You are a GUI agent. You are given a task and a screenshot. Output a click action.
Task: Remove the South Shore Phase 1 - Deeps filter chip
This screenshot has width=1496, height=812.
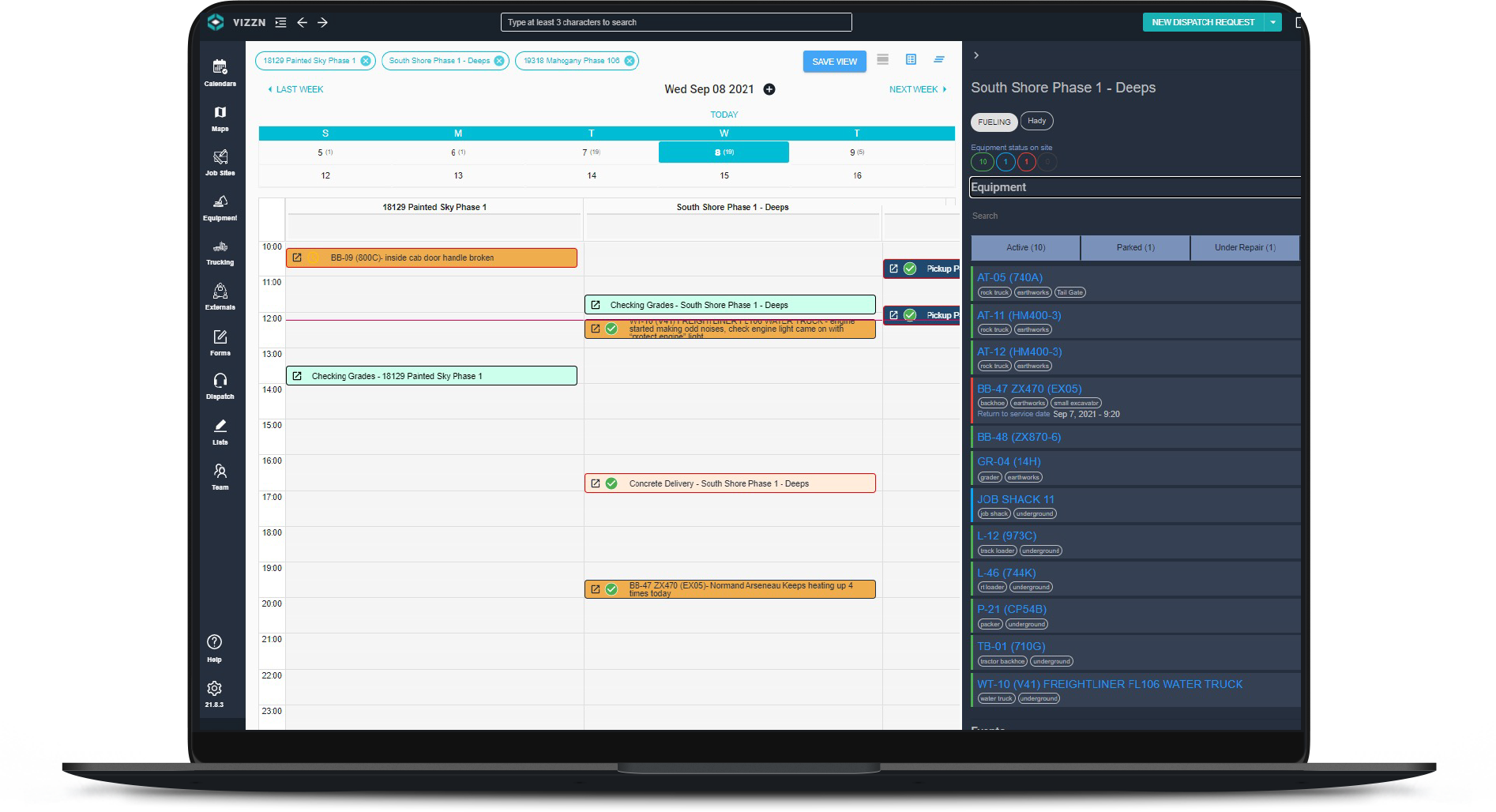[x=499, y=61]
